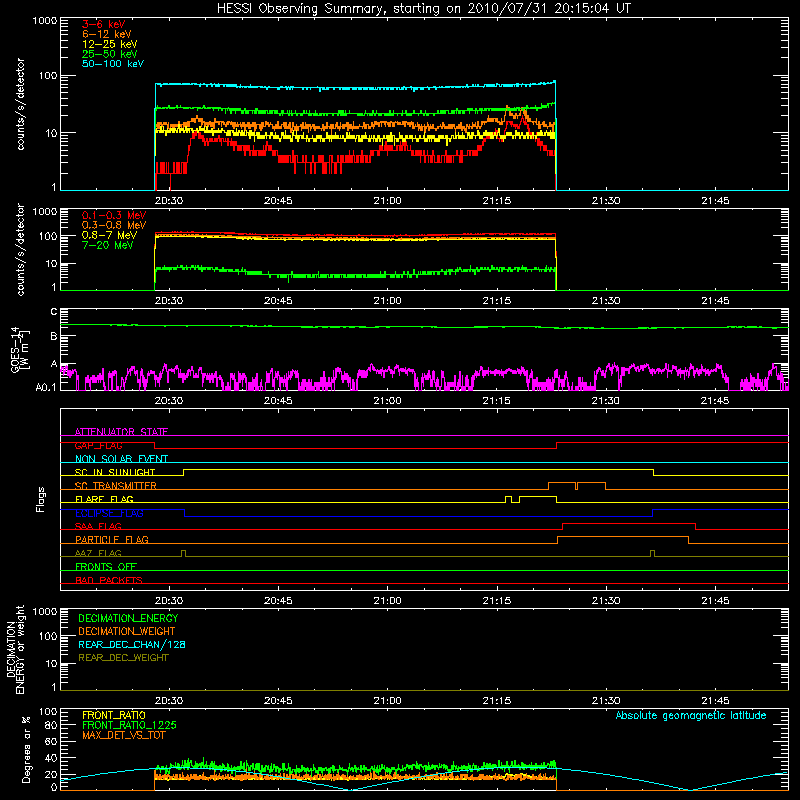The width and height of the screenshot is (800, 800).
Task: Click the ECLIPSE_FLAG label
Action: (x=109, y=513)
